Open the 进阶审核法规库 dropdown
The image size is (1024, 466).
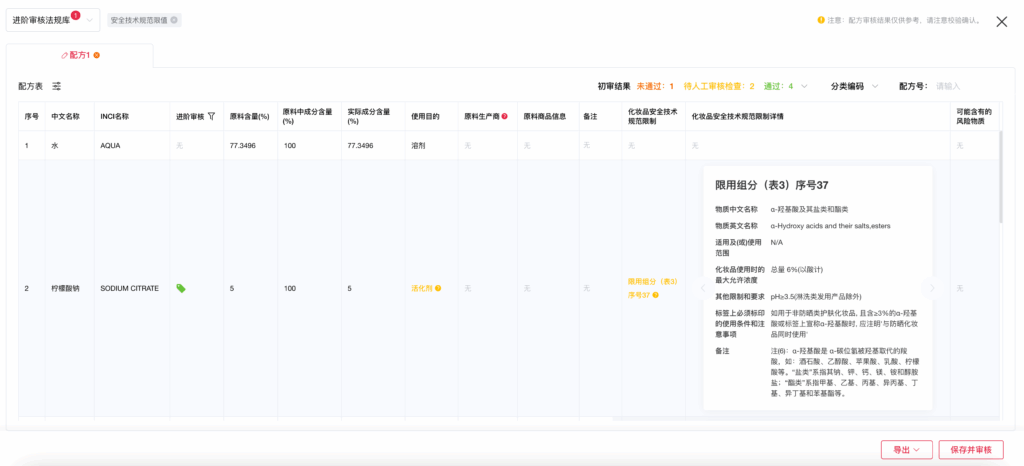tap(53, 20)
